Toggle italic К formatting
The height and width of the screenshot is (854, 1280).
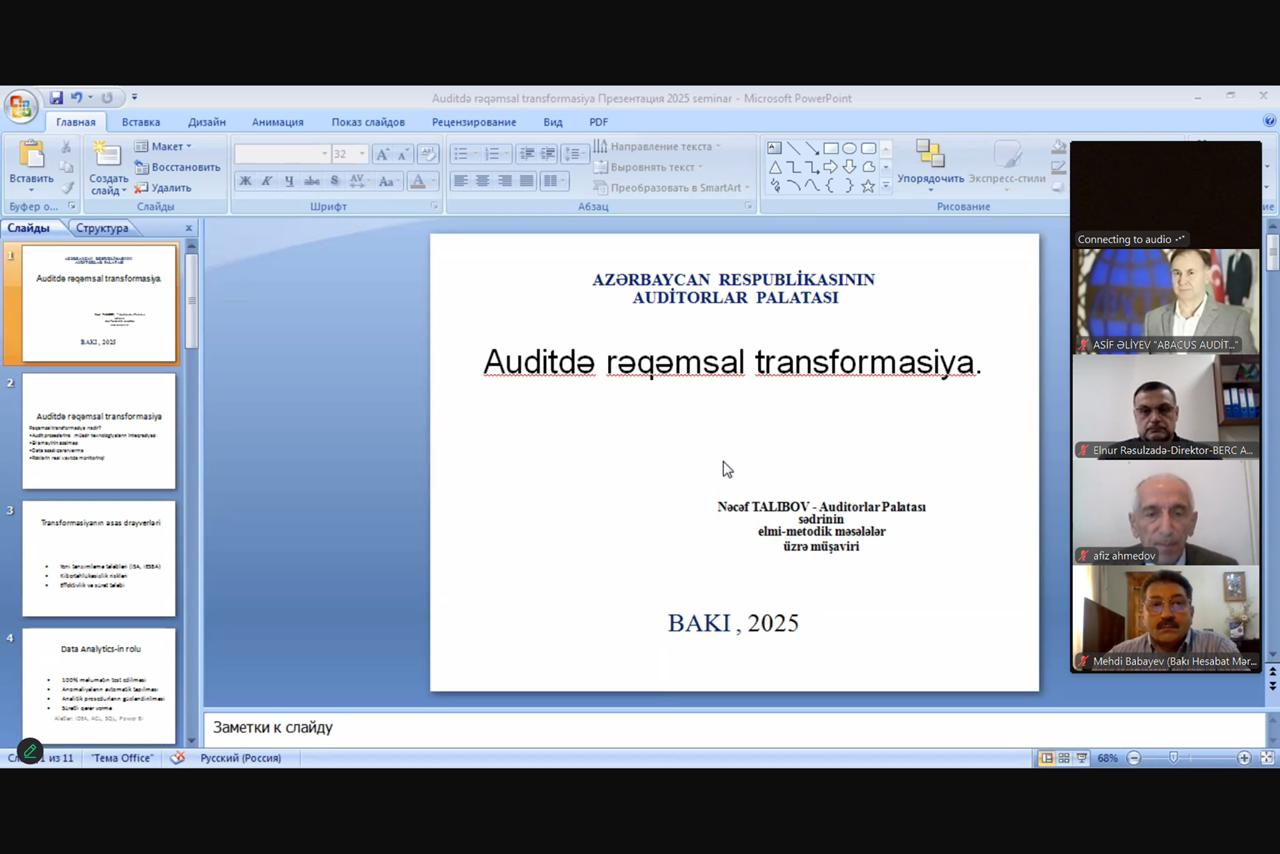pos(267,181)
